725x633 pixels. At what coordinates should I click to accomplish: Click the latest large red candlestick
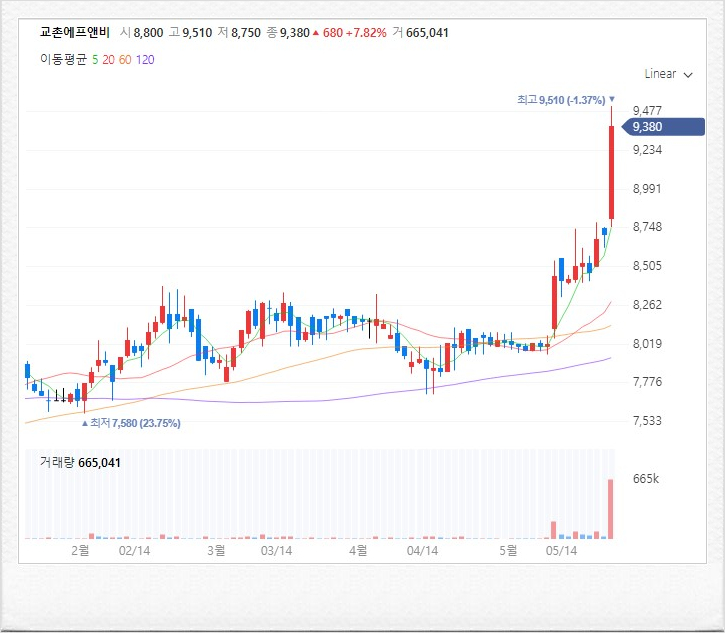pyautogui.click(x=611, y=172)
